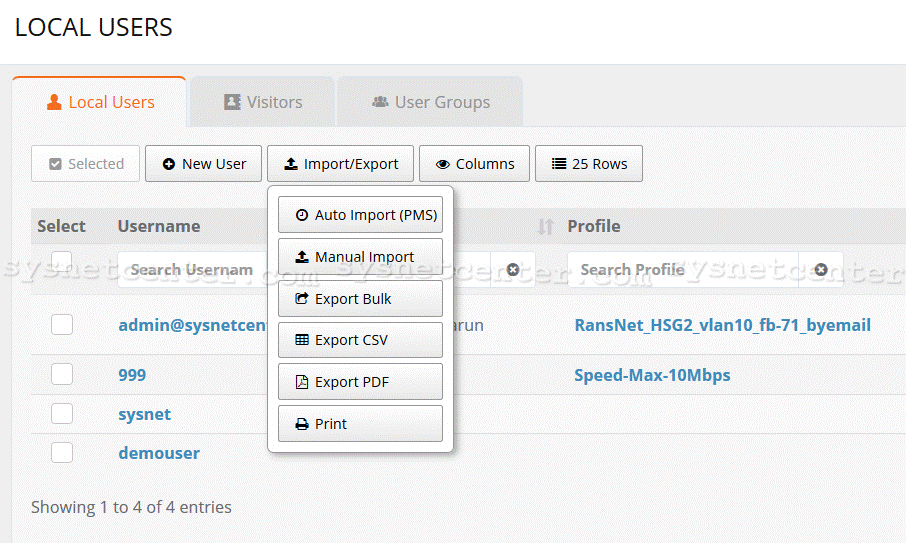906x543 pixels.
Task: Check the box for demouser
Action: point(62,452)
